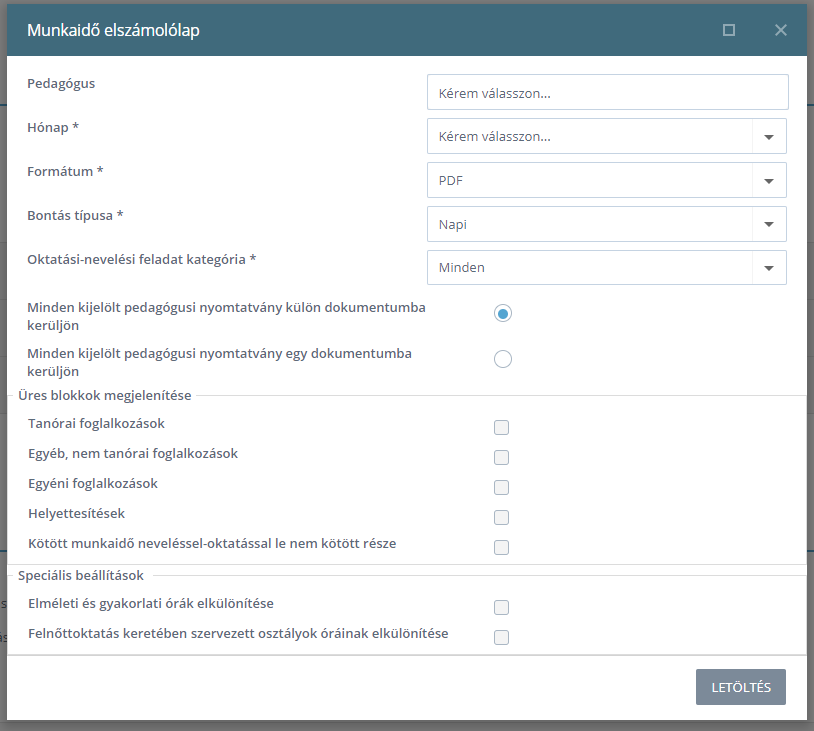Click the LETÖLTÉS download button
The height and width of the screenshot is (731, 814).
[x=741, y=687]
